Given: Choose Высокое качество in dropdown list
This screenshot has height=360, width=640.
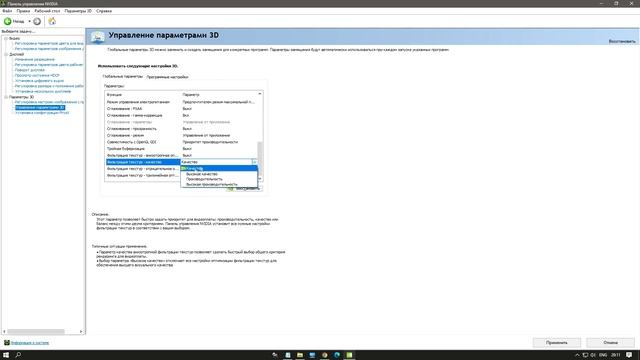Looking at the screenshot, I should [x=219, y=174].
